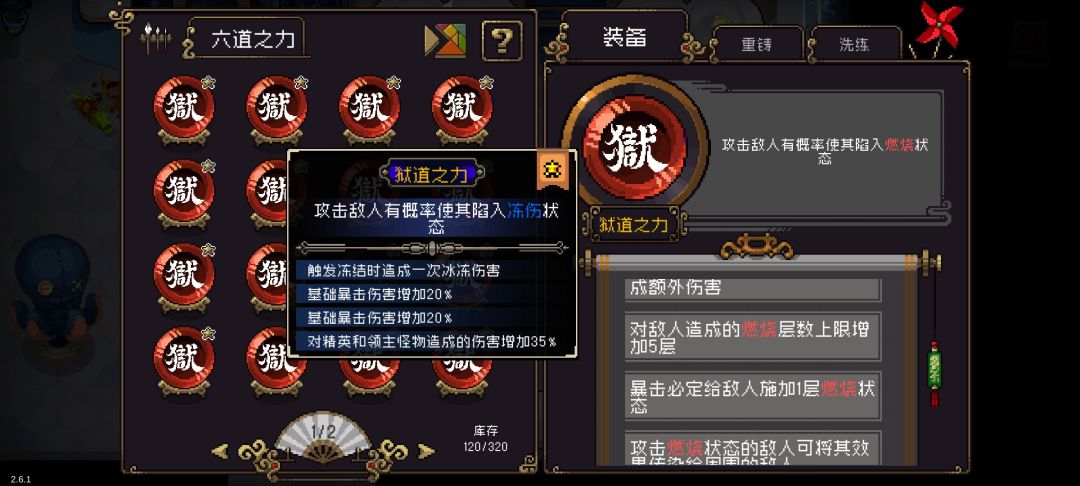The image size is (1080, 486).
Task: Click the 六道之力 panel title
Action: (x=252, y=39)
